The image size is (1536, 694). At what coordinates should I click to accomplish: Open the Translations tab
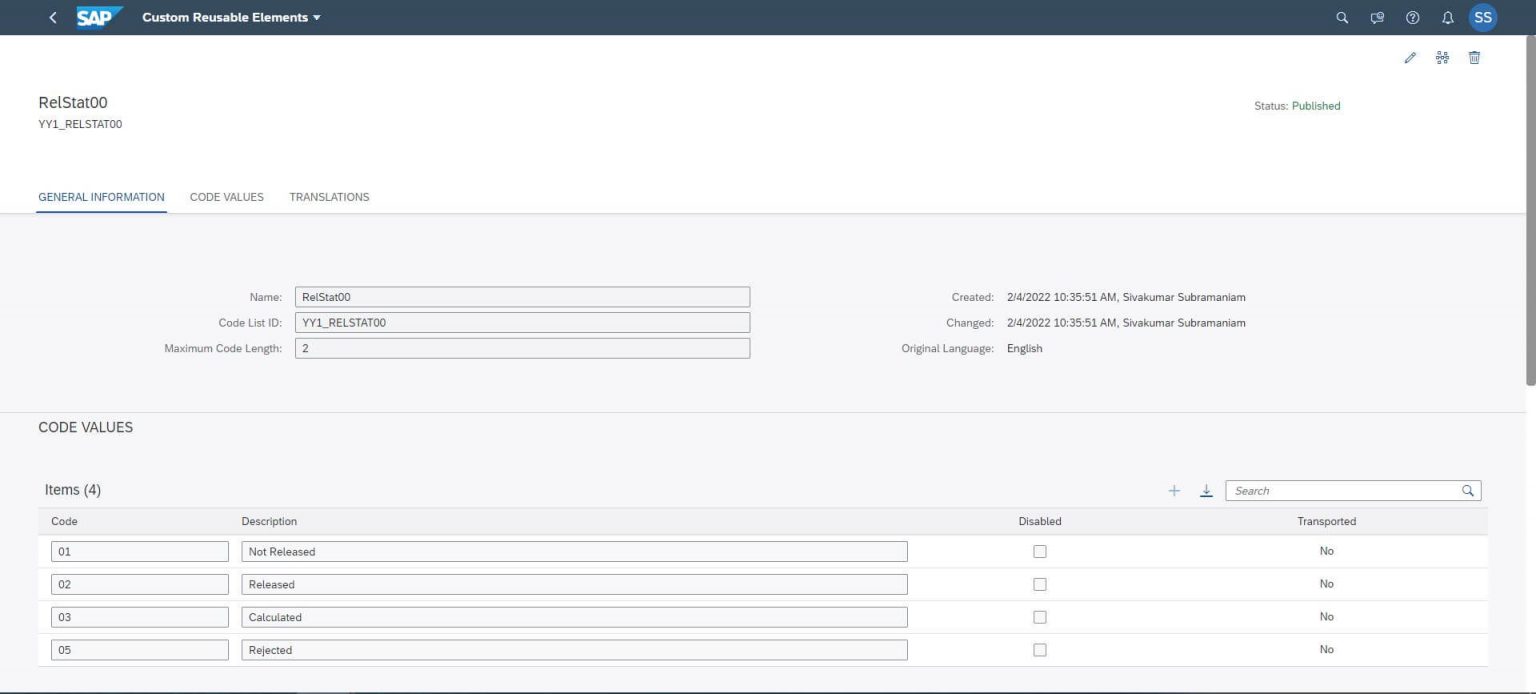329,197
